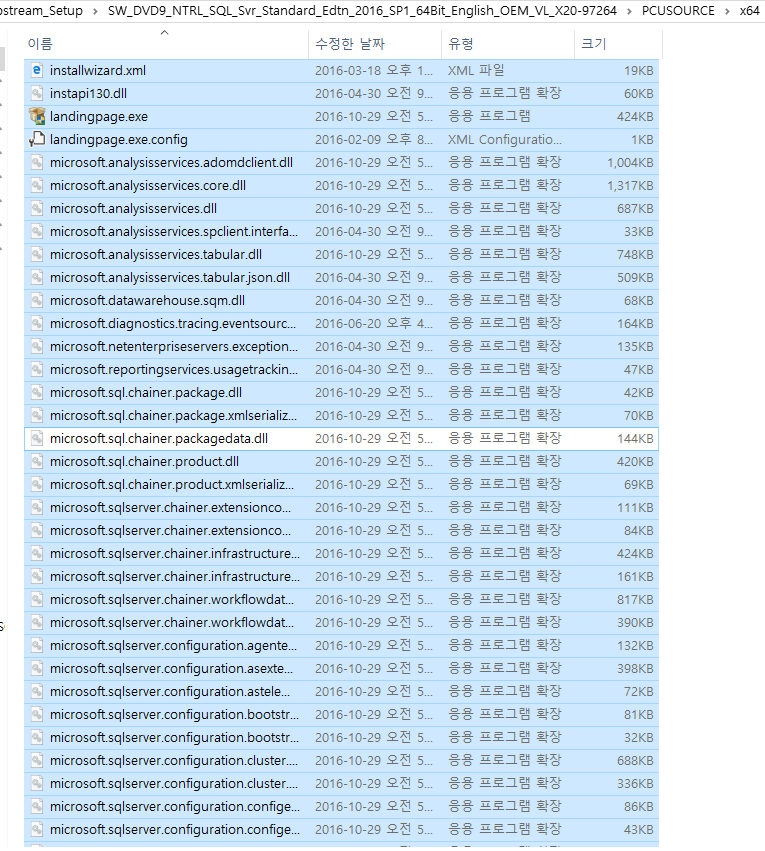Image resolution: width=765 pixels, height=851 pixels.
Task: Click the XML 파일 type cell
Action: [x=476, y=71]
